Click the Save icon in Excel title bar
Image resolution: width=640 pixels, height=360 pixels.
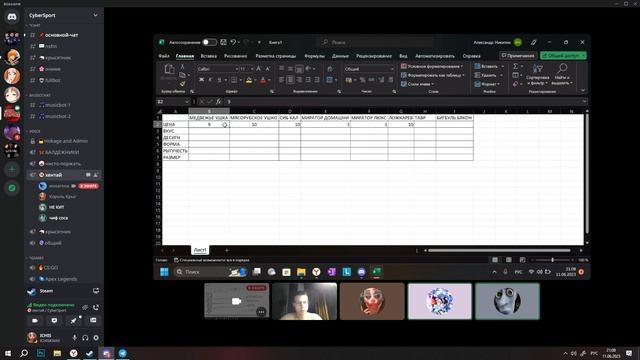pos(223,42)
